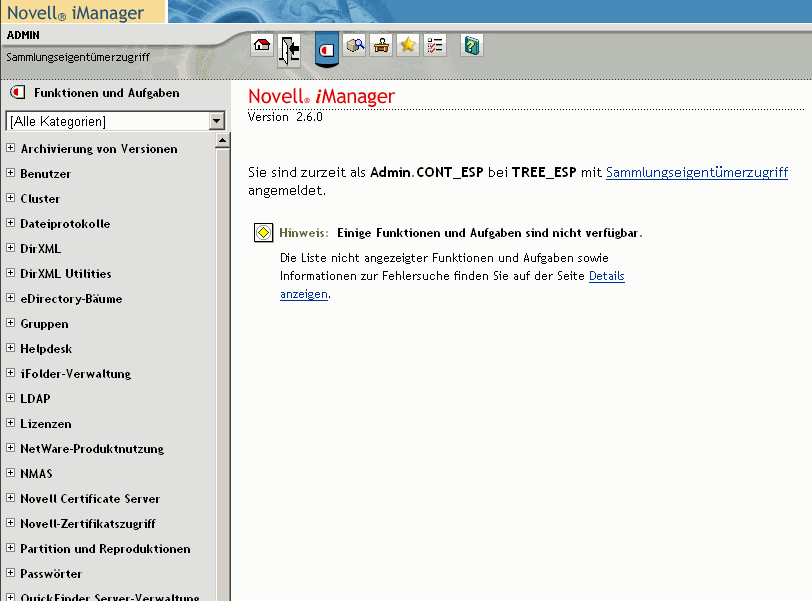Click the Funktionen und Aufgaben header icon
The image size is (812, 601).
pos(18,93)
